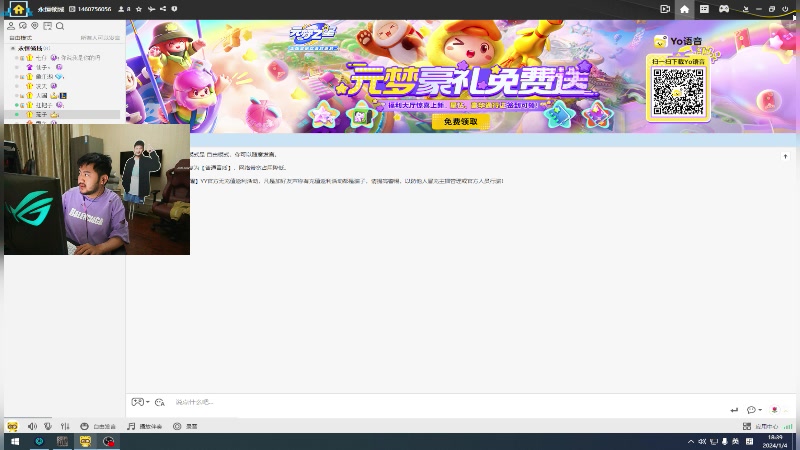The image size is (800, 450).
Task: Click the channel ID number 1460756056
Action: click(x=94, y=9)
